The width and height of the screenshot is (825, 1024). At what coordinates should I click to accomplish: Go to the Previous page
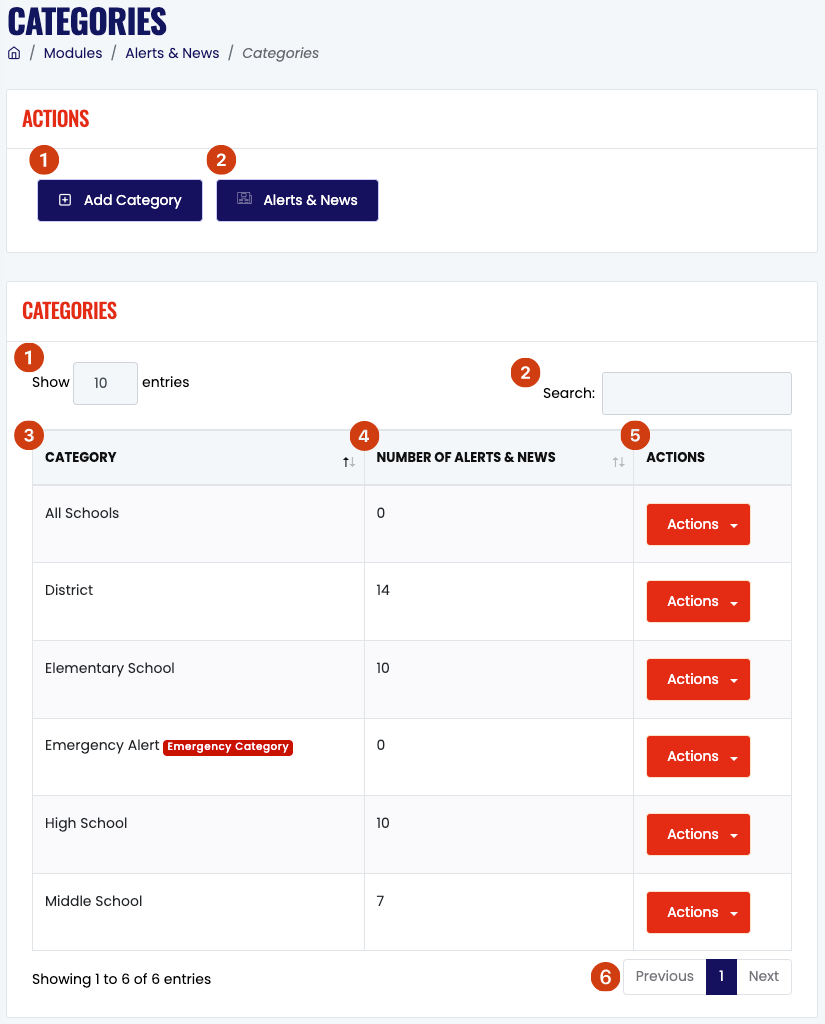point(664,976)
